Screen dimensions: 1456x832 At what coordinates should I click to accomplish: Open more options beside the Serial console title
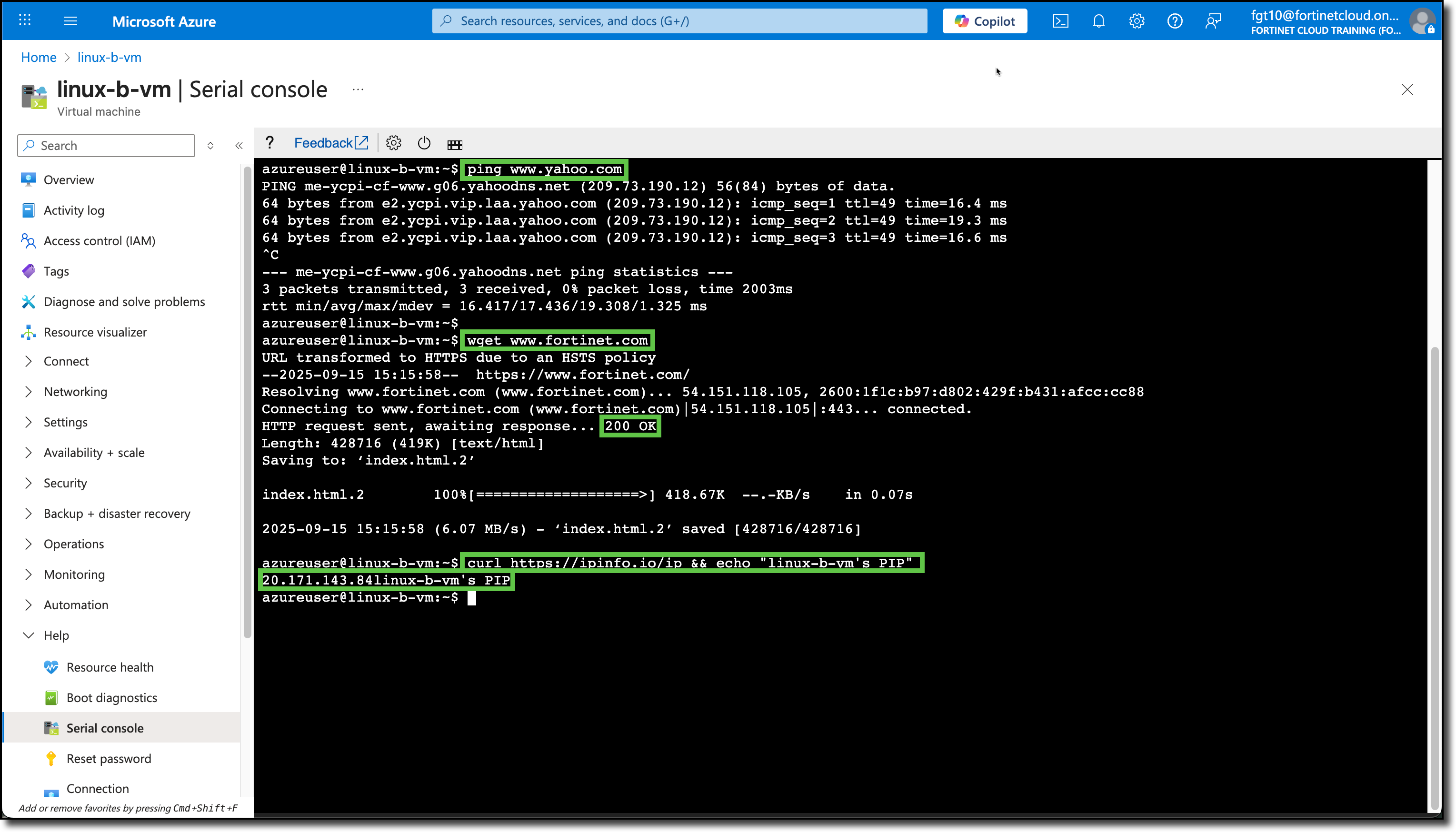358,89
